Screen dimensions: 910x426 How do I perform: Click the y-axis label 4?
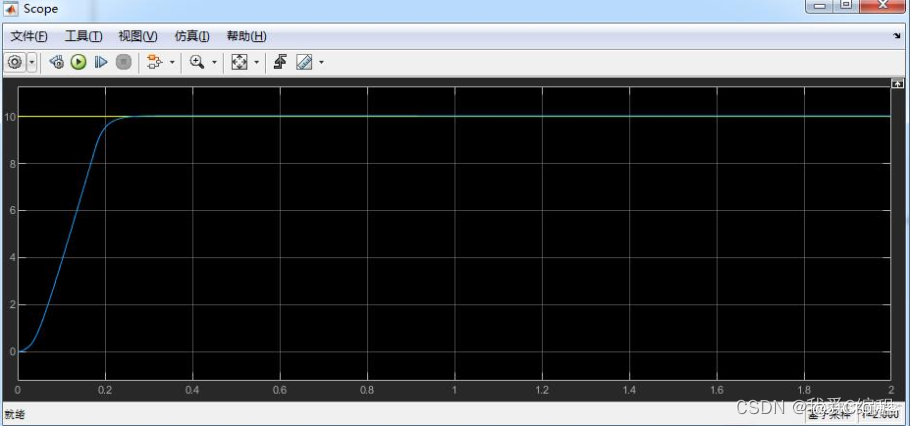[12, 258]
